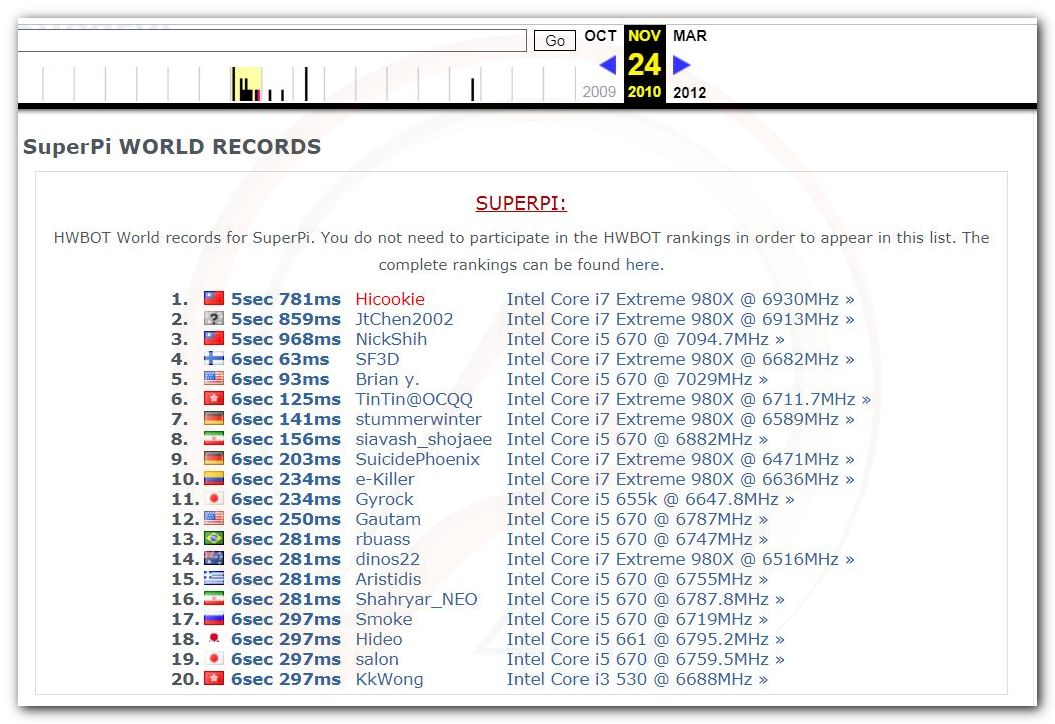Open Core i5 661 @ 6795.2MHz hardware link
Screen dimensions: 1055x724
(646, 639)
